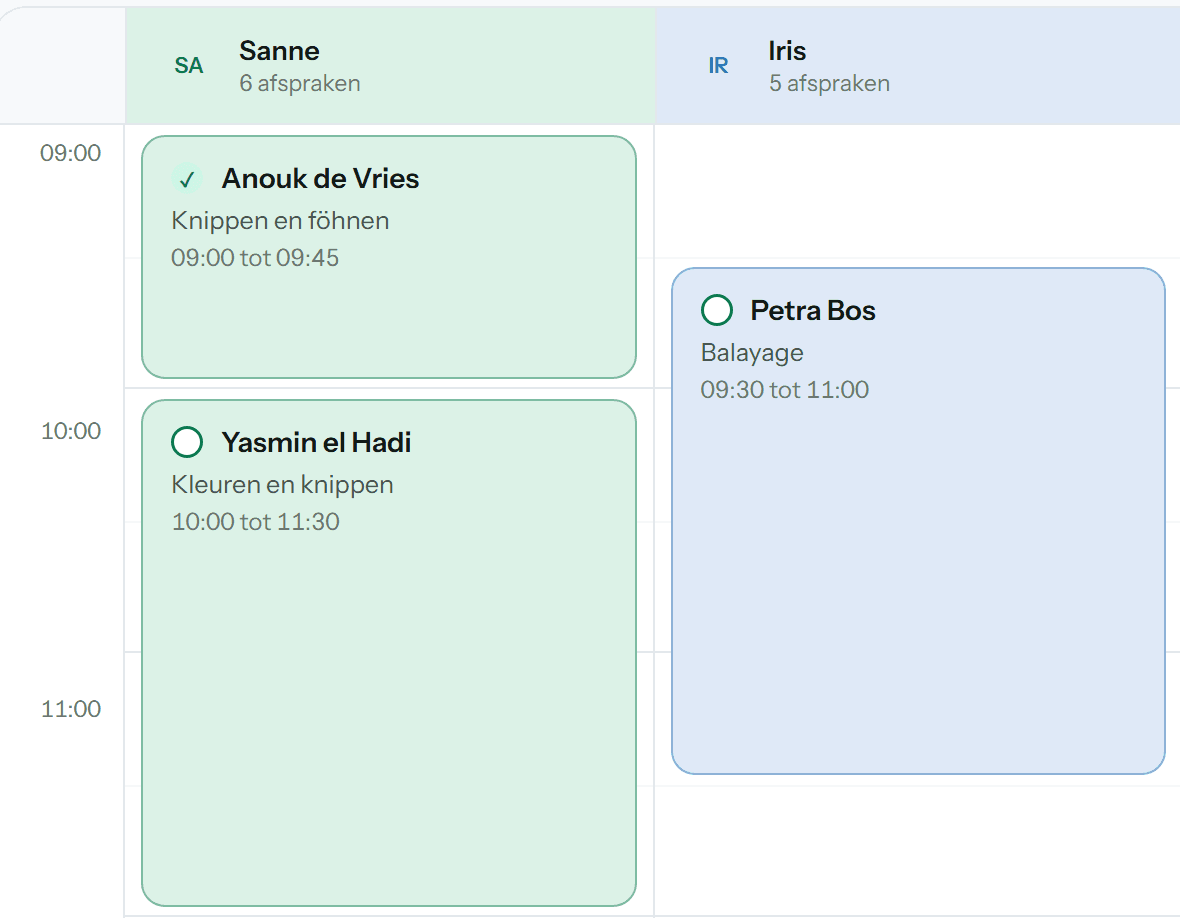Click "Kleuren en knippen" service text
This screenshot has height=918, width=1180.
[x=282, y=485]
